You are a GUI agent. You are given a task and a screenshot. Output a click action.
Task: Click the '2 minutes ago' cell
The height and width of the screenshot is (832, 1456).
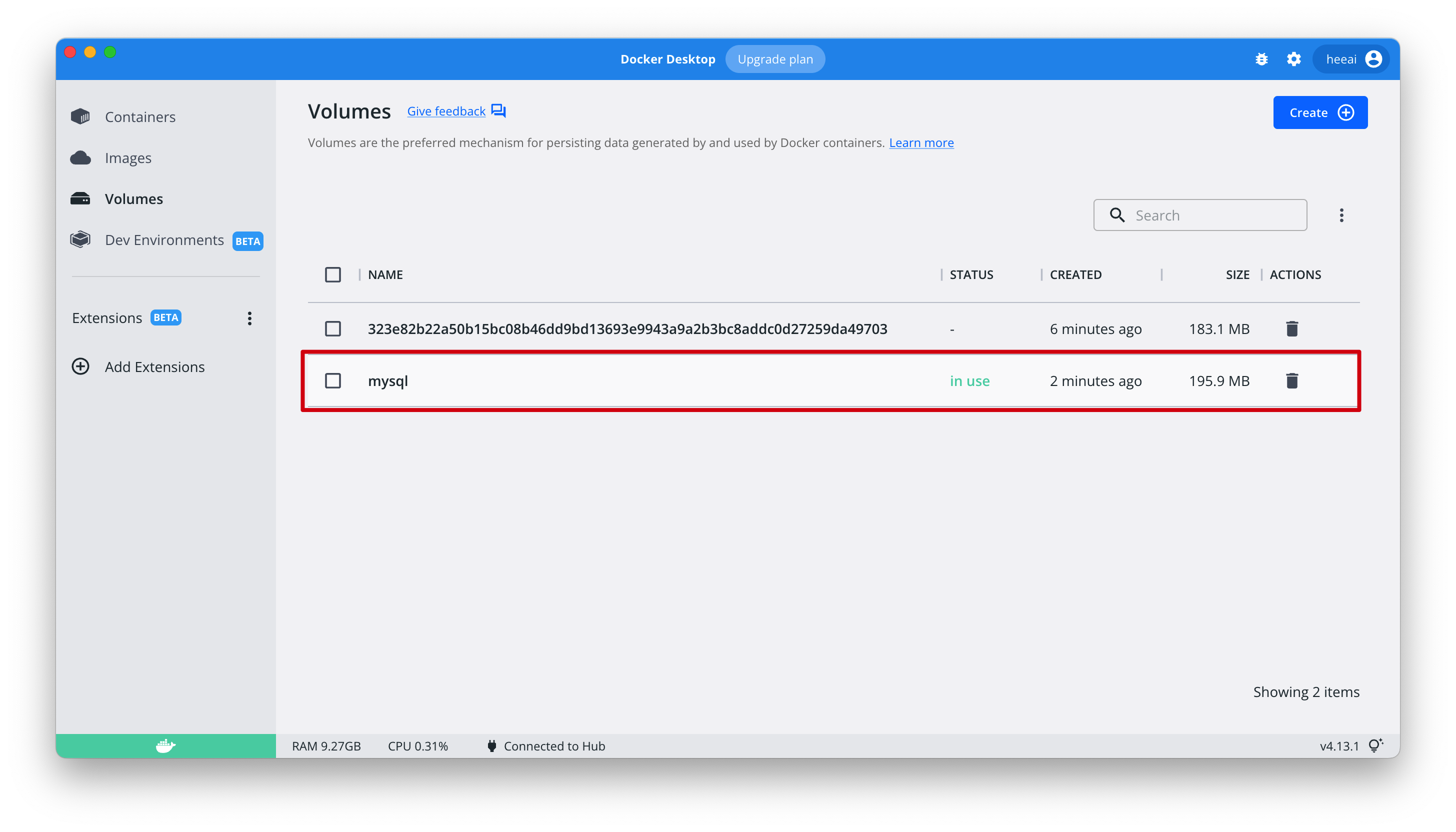tap(1095, 381)
